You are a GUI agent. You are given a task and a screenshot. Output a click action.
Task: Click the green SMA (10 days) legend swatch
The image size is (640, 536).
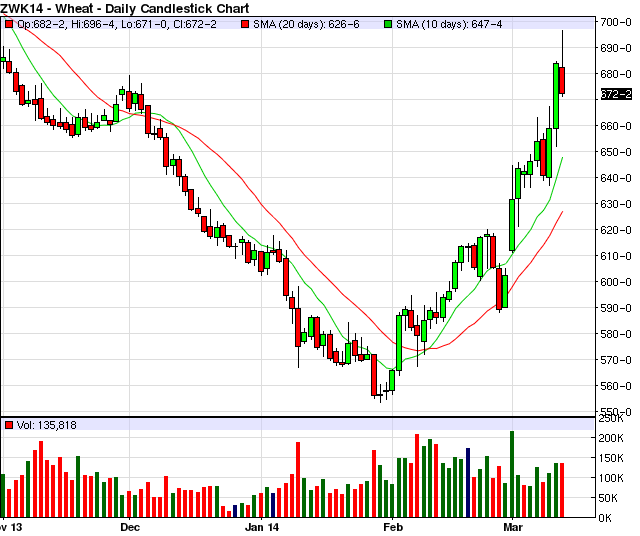(388, 24)
